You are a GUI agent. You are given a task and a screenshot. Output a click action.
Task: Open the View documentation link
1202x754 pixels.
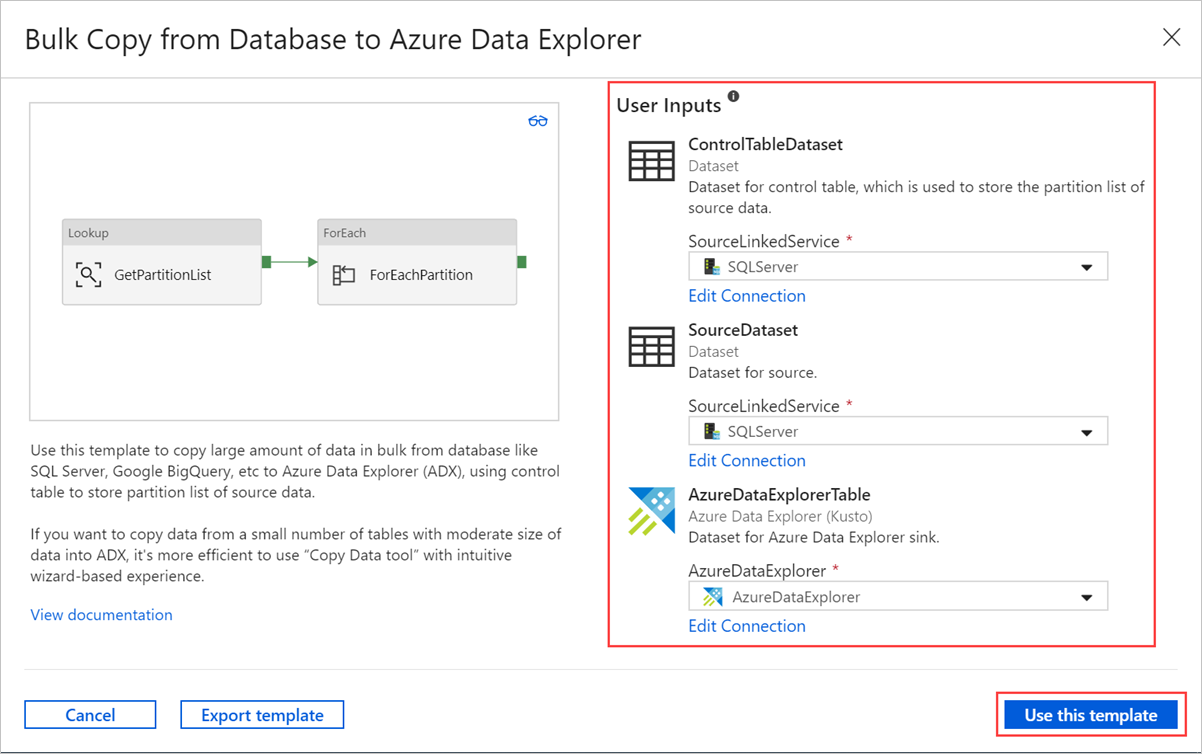click(x=101, y=614)
